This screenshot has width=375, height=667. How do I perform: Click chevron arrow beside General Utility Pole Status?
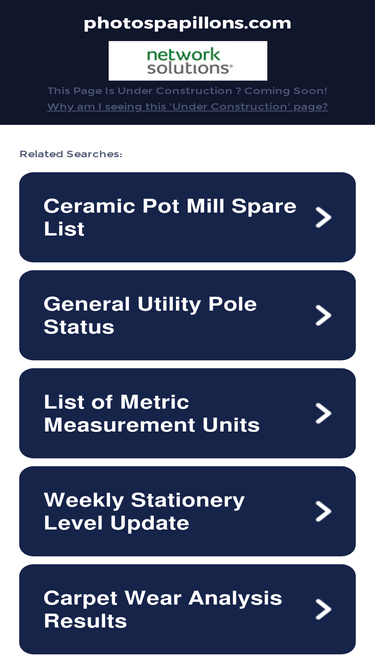pyautogui.click(x=324, y=315)
